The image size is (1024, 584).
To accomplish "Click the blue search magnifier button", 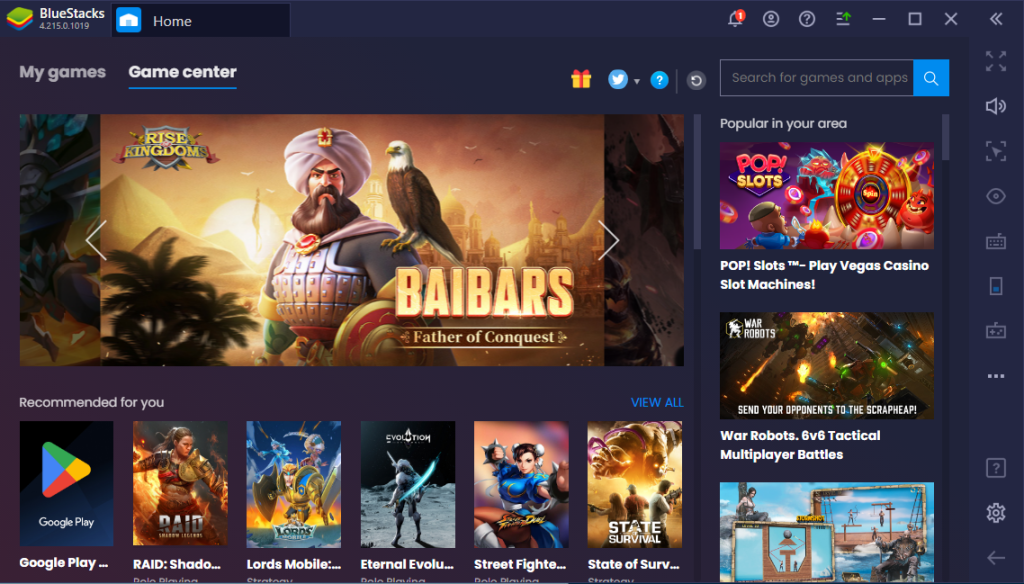I will point(931,78).
